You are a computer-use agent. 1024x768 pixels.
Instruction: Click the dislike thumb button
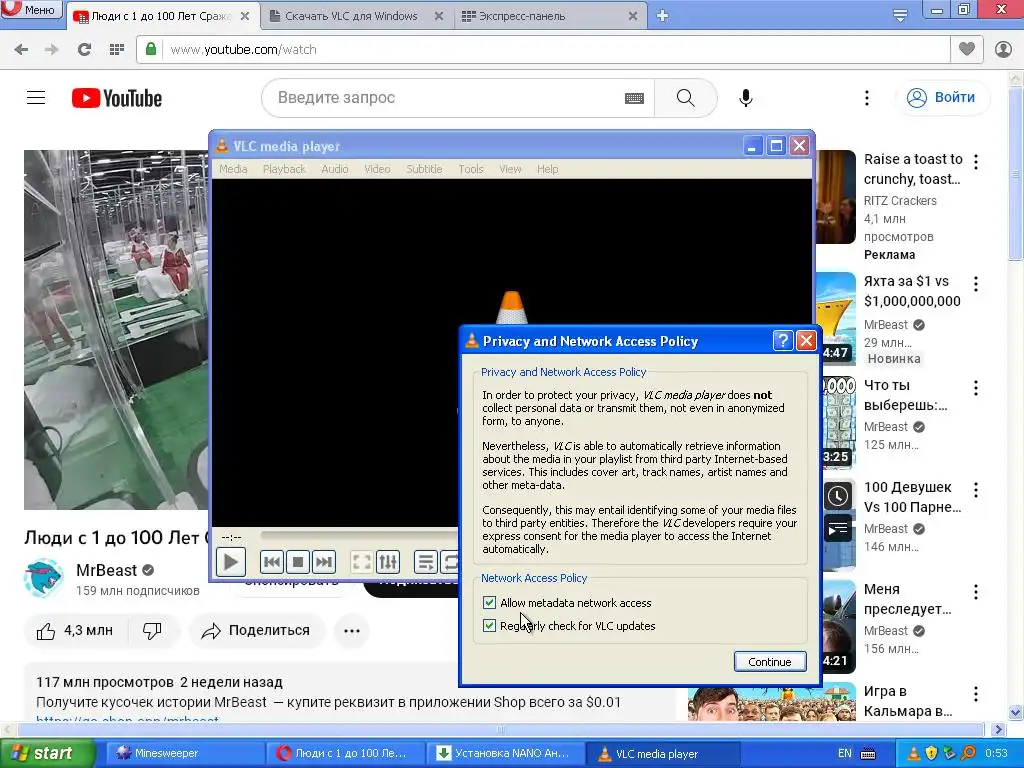152,630
